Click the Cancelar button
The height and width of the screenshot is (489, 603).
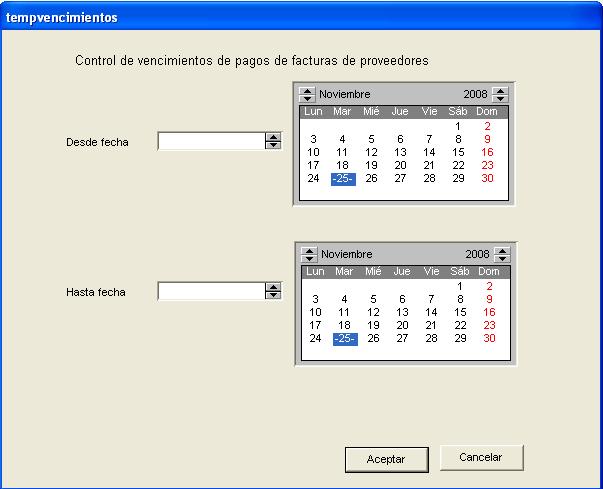pos(481,457)
